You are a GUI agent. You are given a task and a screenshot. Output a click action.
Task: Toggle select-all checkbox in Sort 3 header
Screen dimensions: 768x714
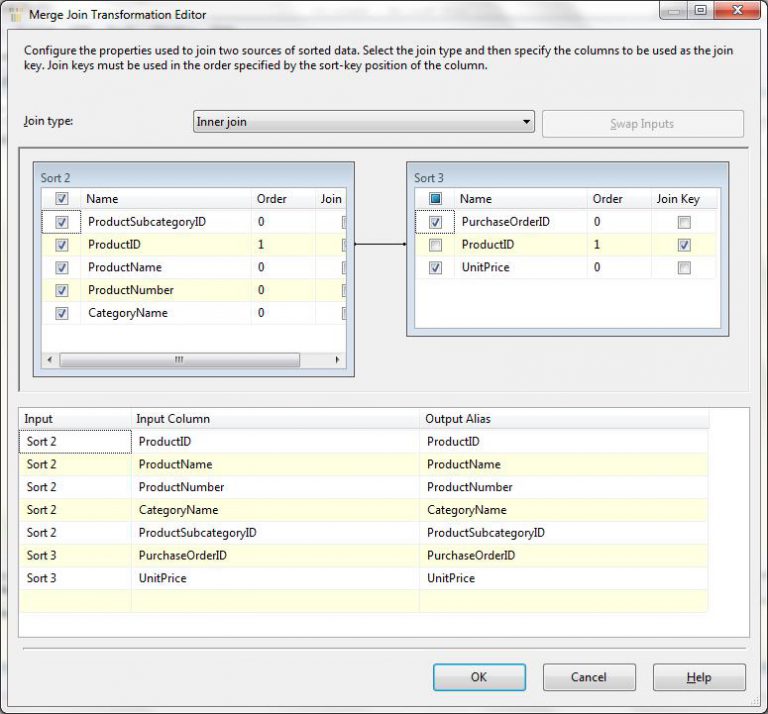[435, 199]
